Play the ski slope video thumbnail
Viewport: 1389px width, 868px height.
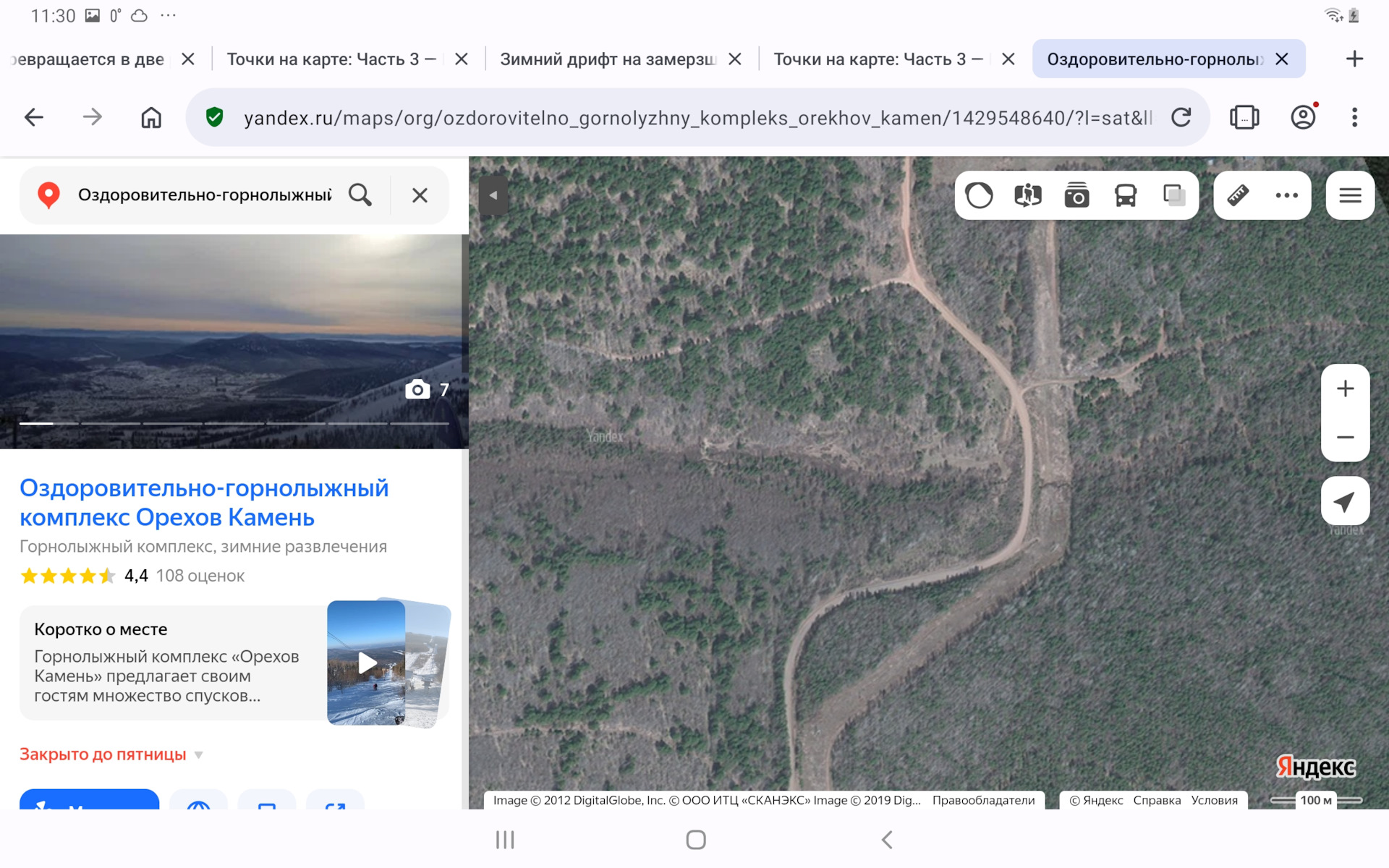click(x=367, y=663)
